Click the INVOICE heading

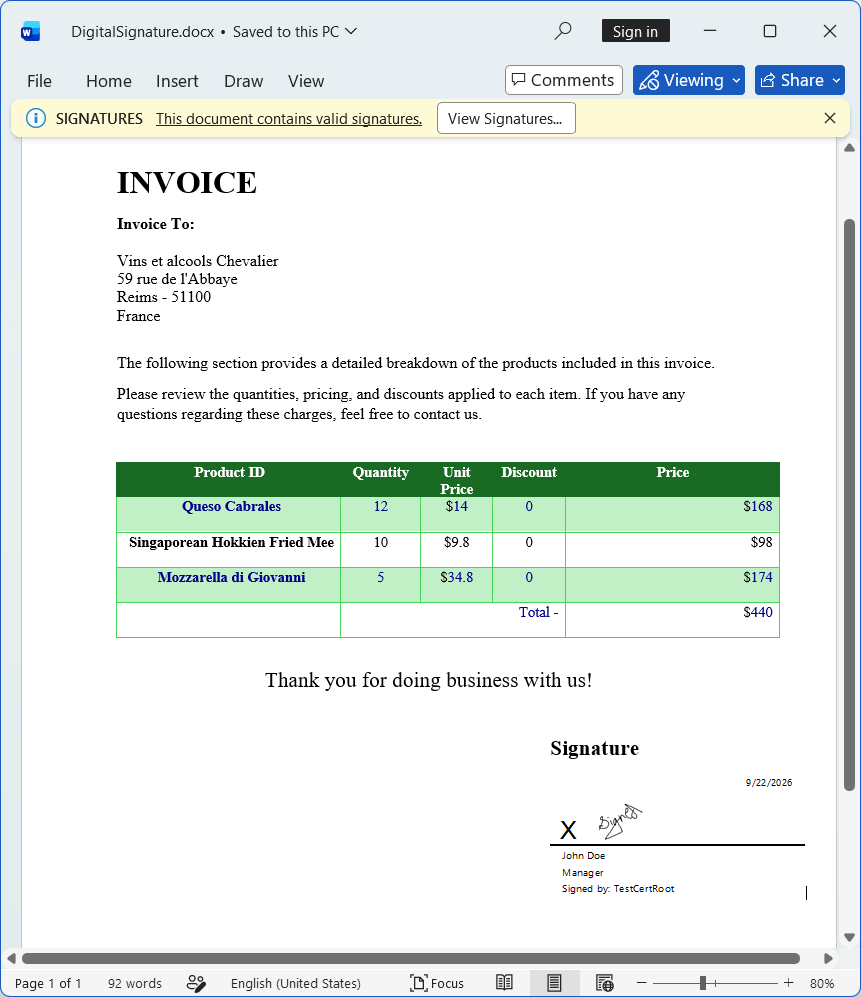coord(186,183)
